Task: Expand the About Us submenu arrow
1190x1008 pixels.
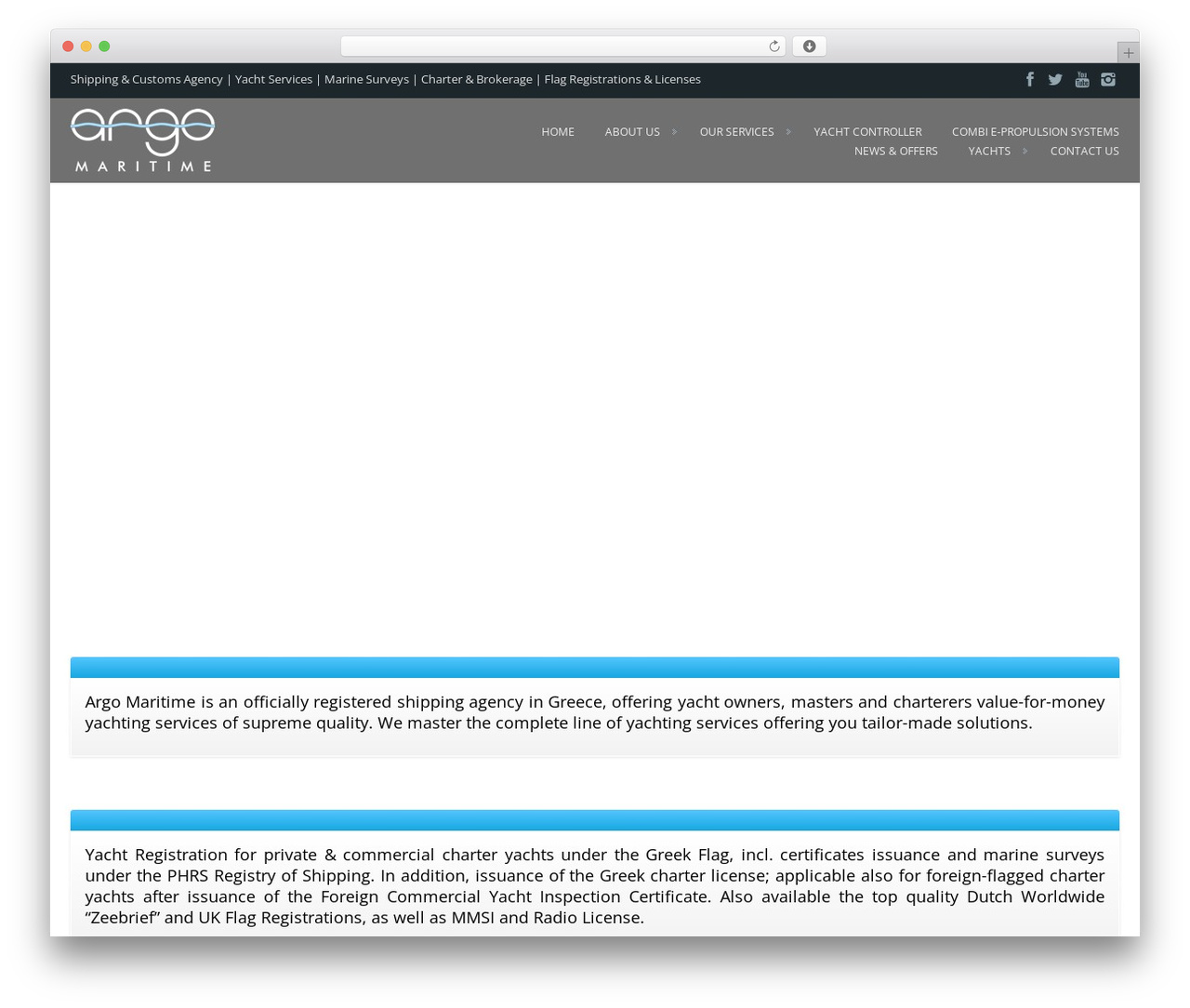Action: point(674,132)
